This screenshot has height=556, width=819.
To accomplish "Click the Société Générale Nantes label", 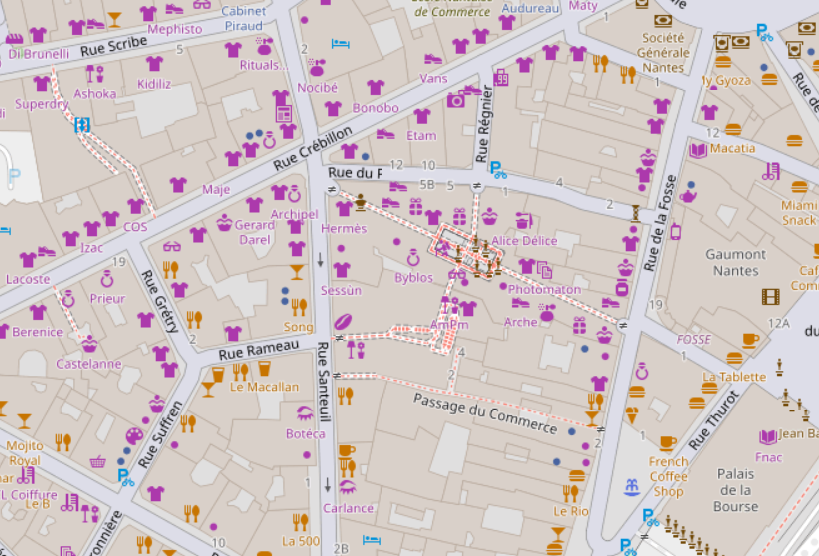I will pos(663,53).
